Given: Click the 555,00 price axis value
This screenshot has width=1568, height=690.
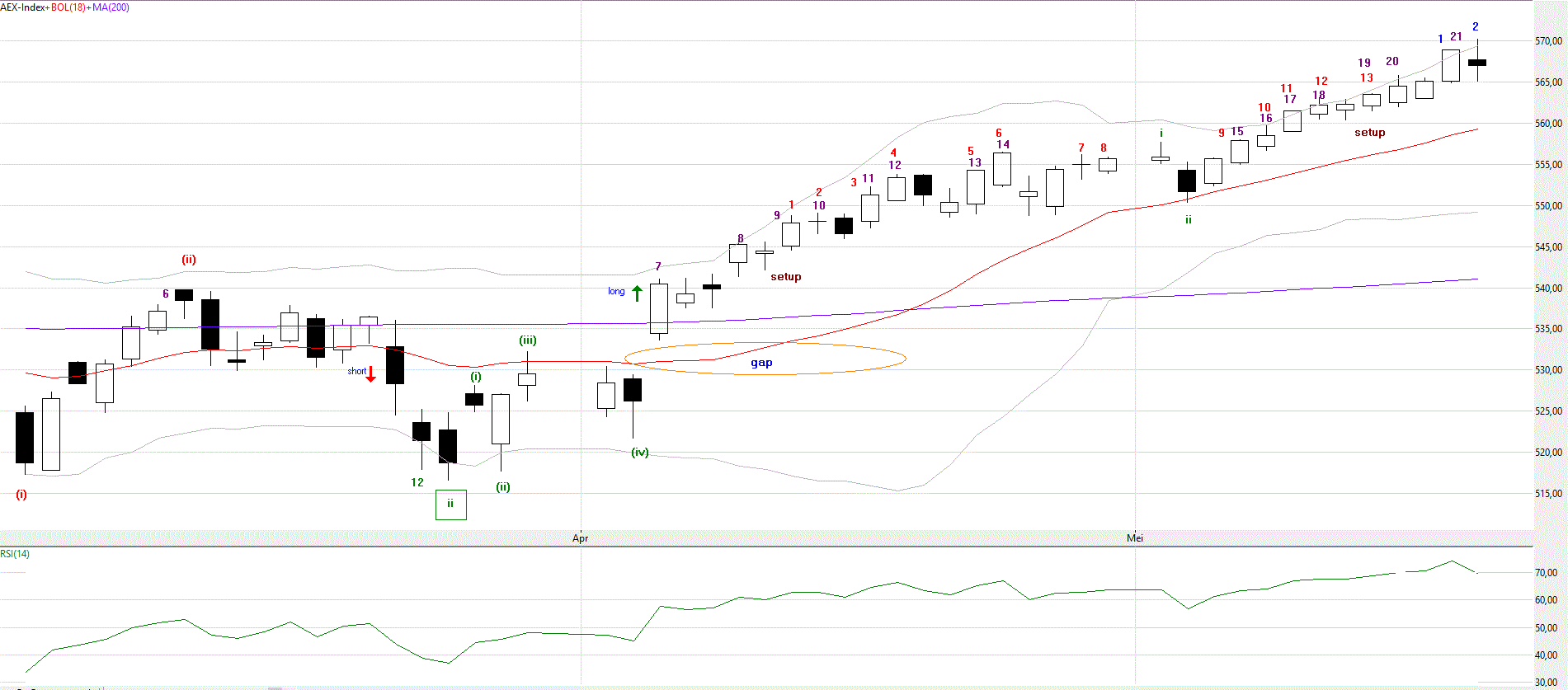Looking at the screenshot, I should tap(1548, 165).
